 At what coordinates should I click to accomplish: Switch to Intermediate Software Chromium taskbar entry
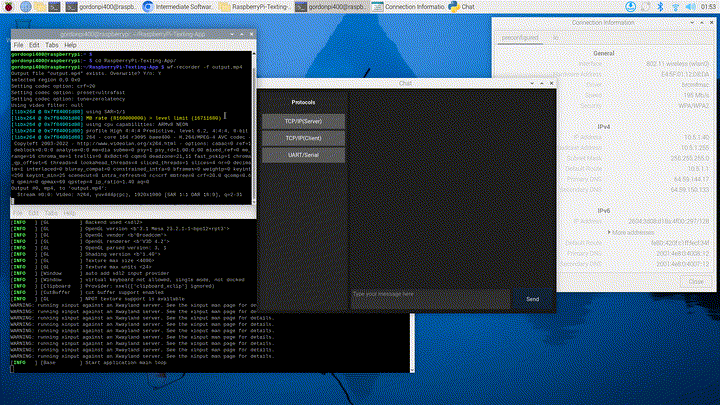177,6
